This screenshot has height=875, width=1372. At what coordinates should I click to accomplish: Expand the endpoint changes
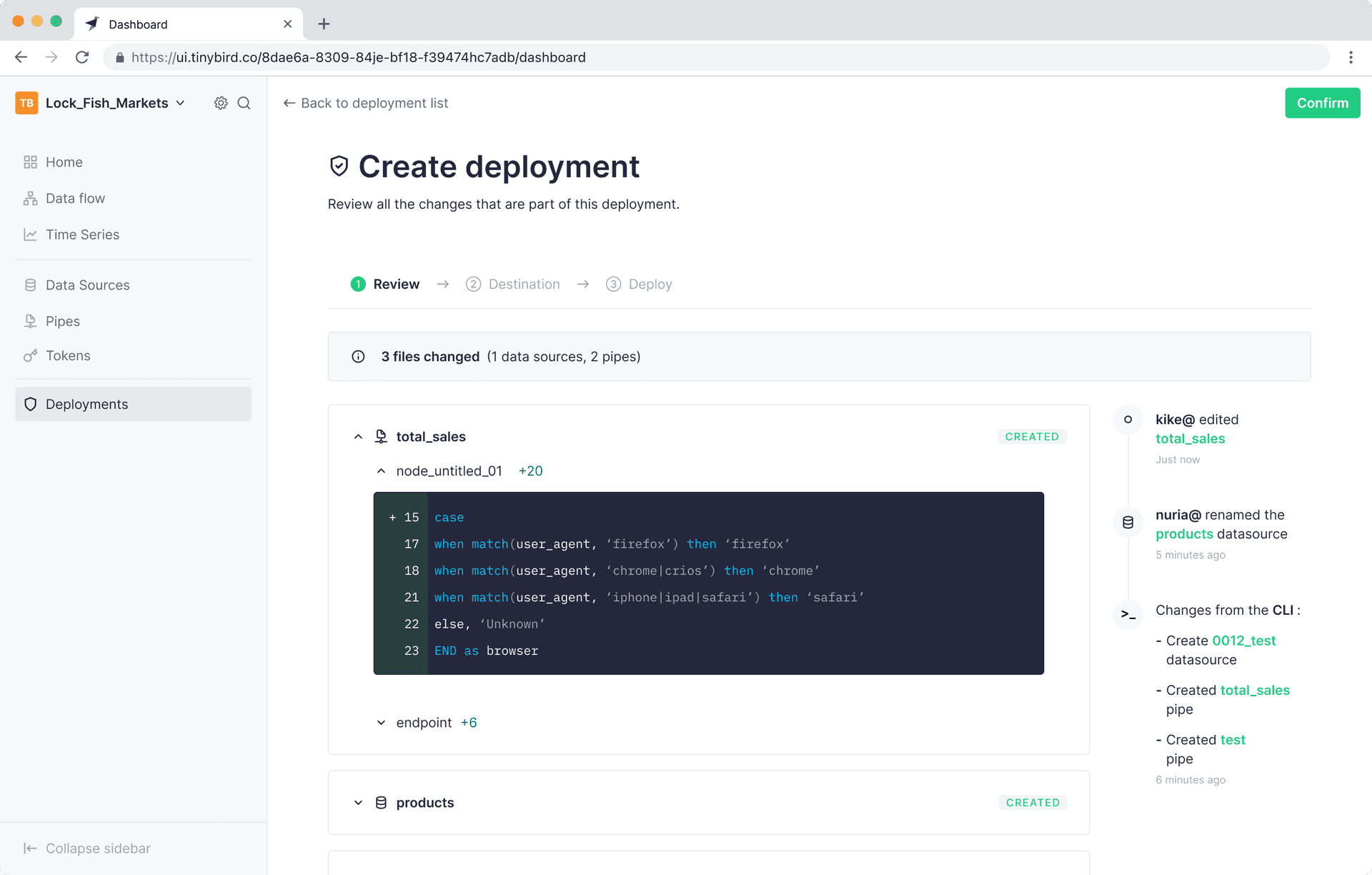click(381, 723)
